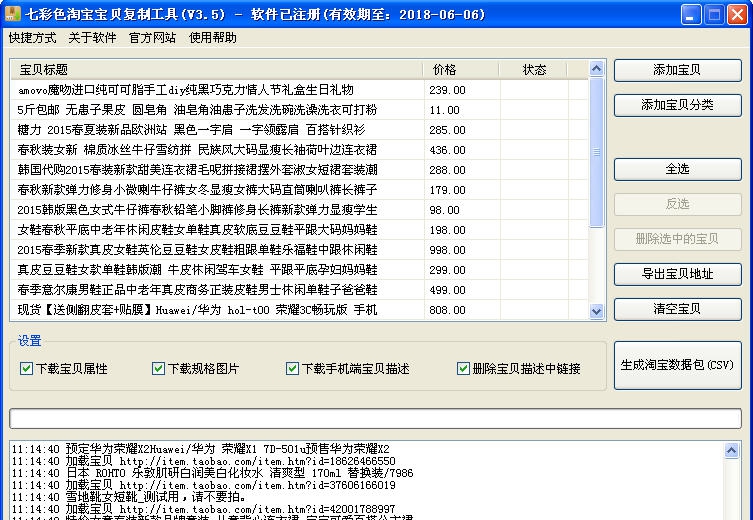Click log line with id=42001788997
This screenshot has height=520, width=753.
pos(204,509)
